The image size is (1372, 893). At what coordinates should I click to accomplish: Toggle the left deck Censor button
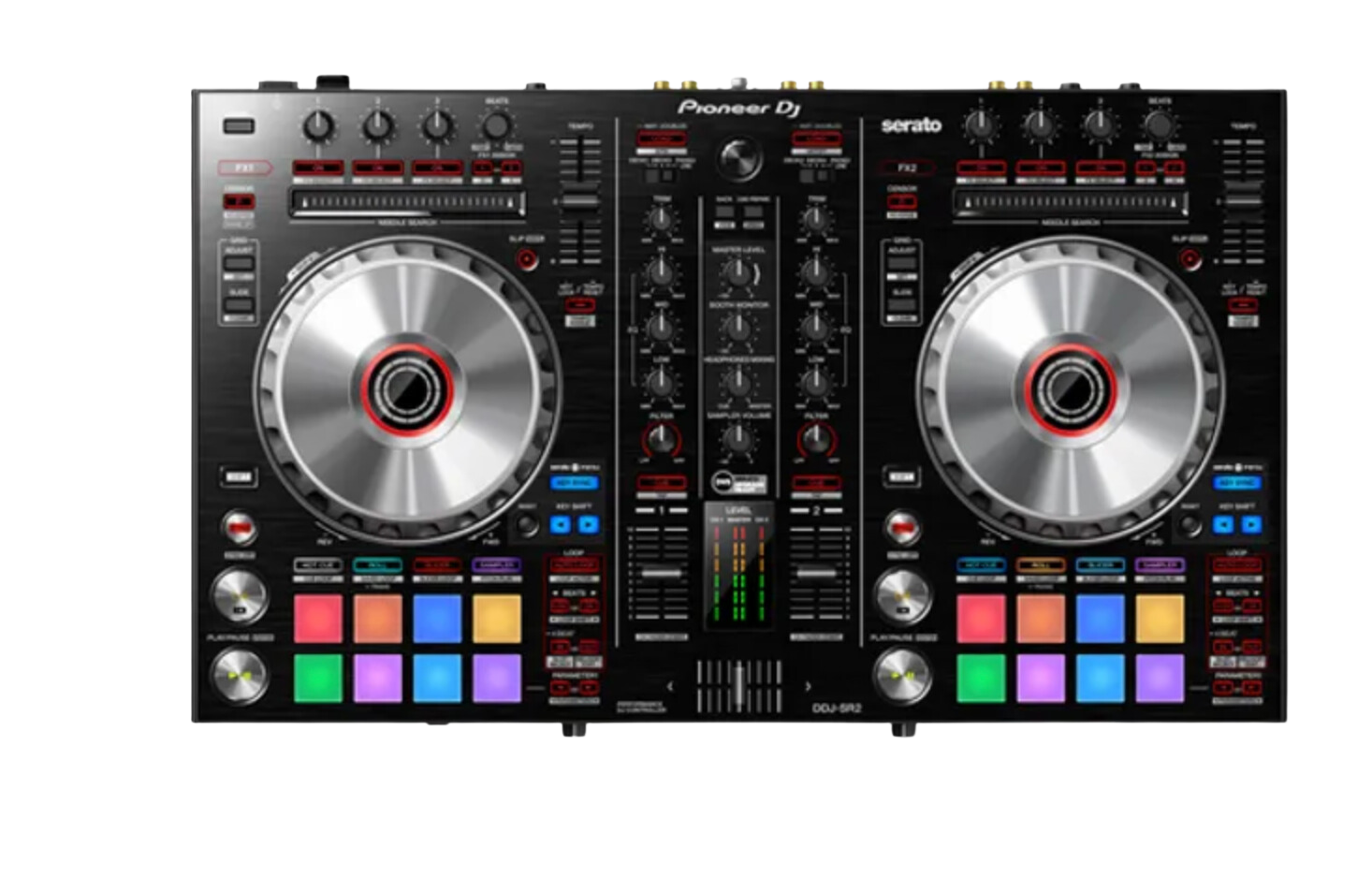[x=238, y=201]
